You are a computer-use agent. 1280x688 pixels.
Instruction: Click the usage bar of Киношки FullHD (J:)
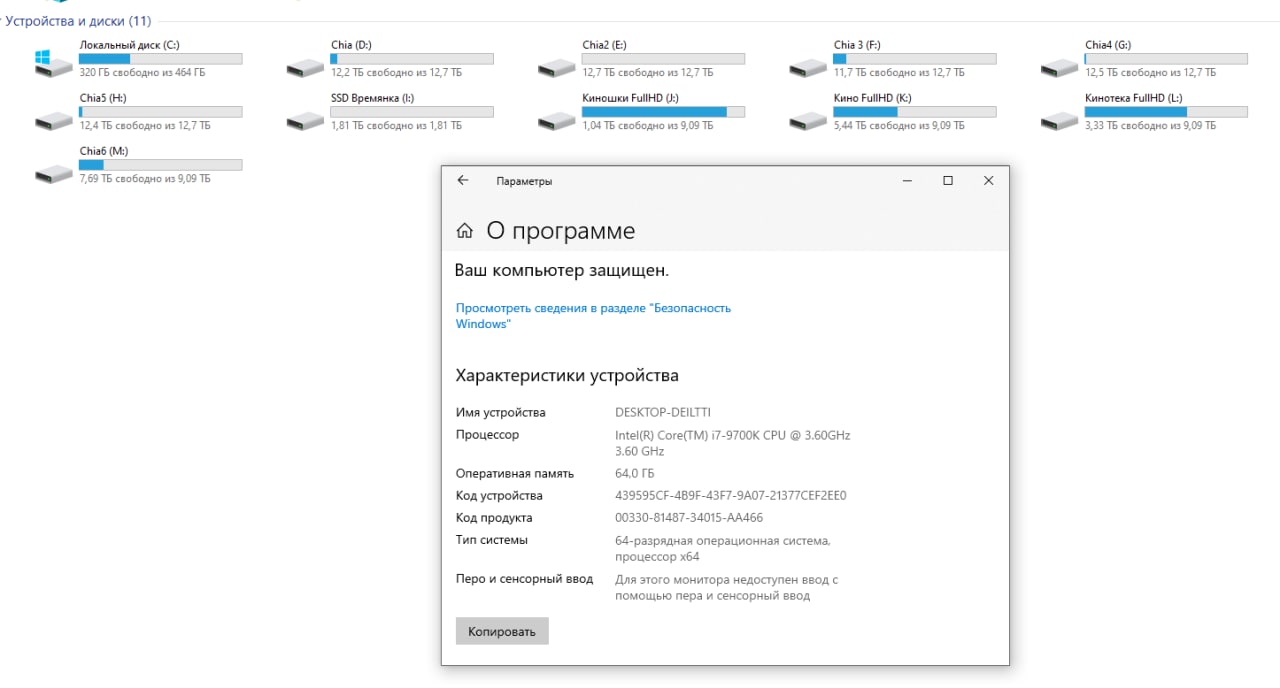pyautogui.click(x=663, y=112)
